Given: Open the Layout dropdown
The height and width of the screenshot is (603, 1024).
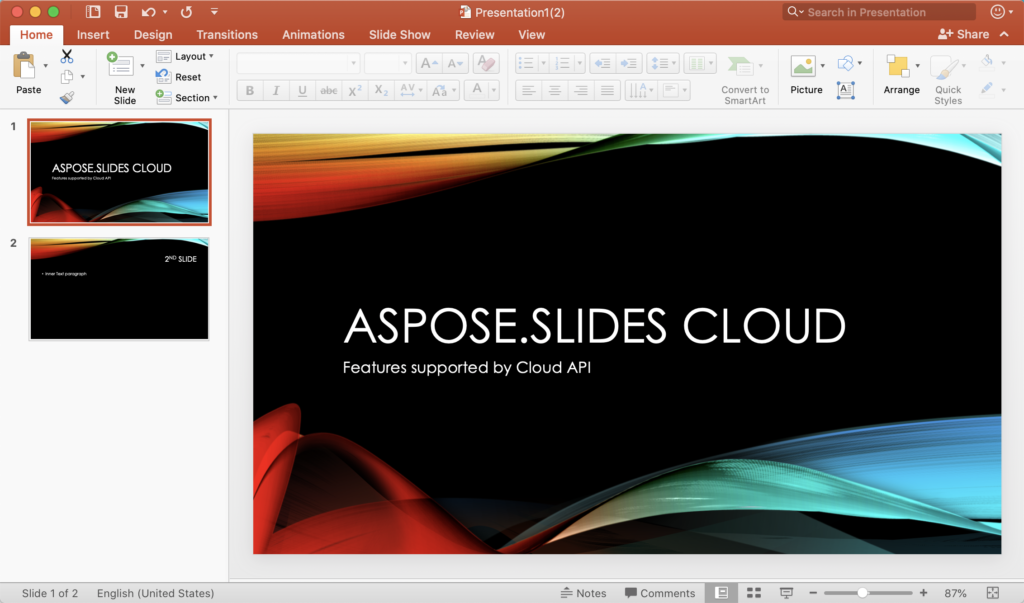Looking at the screenshot, I should pos(185,56).
